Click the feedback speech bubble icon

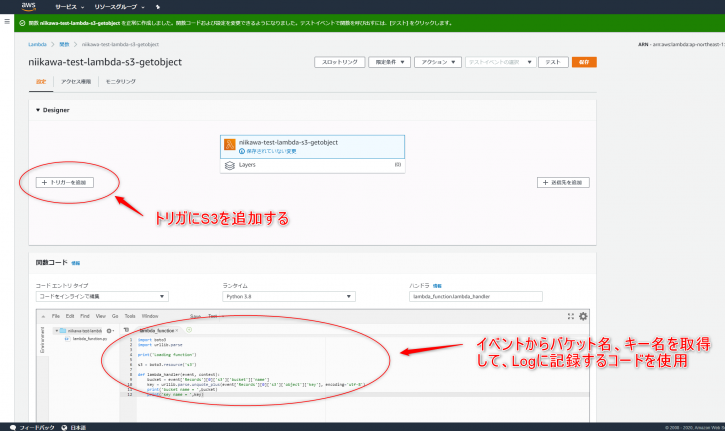(13, 427)
